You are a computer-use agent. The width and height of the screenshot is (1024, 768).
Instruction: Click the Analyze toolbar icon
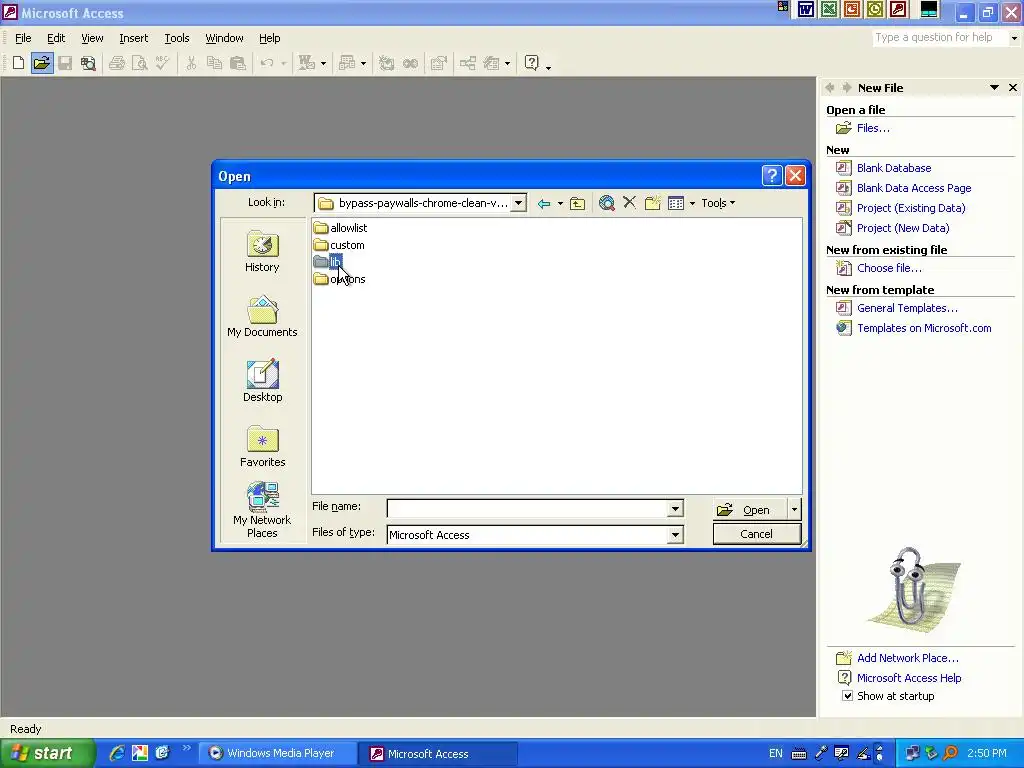347,63
